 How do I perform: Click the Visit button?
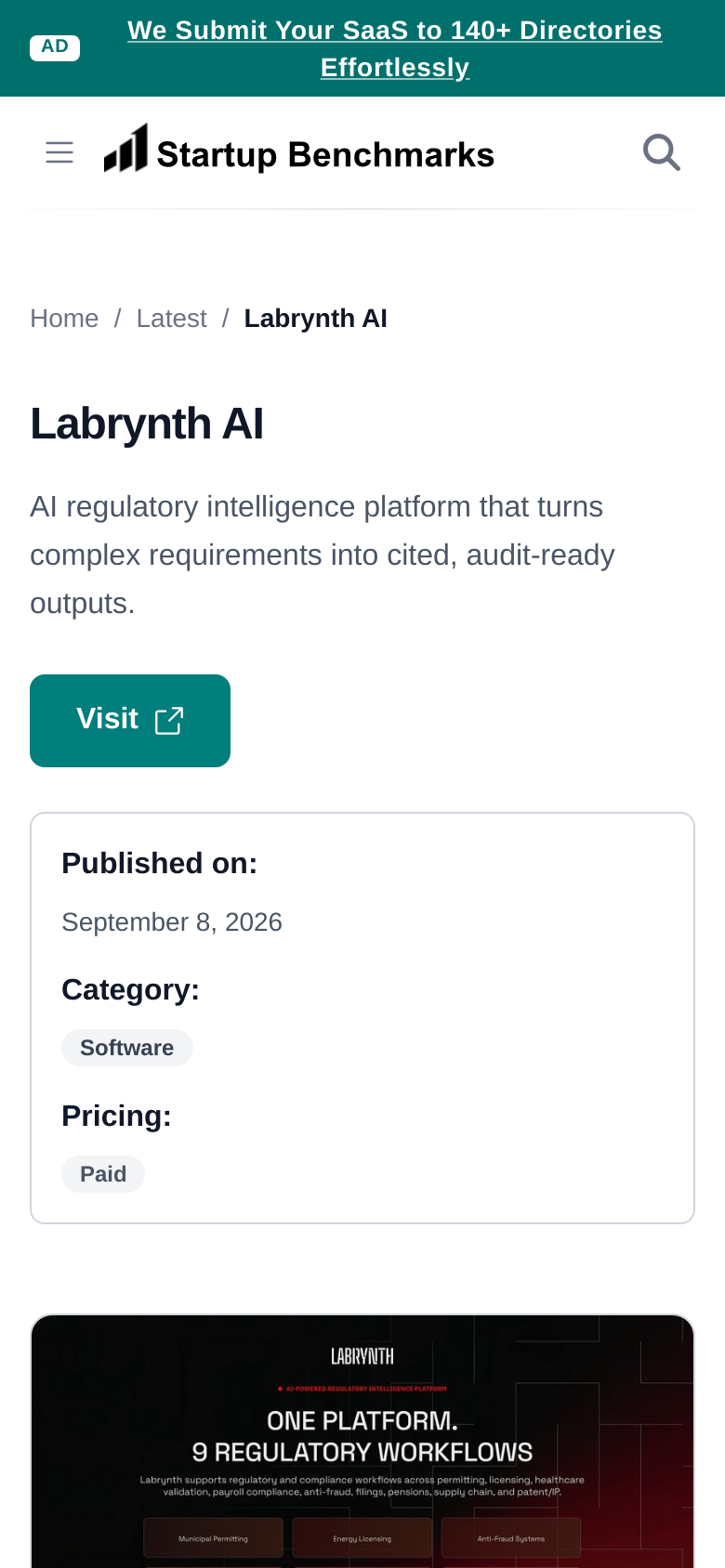pos(130,721)
